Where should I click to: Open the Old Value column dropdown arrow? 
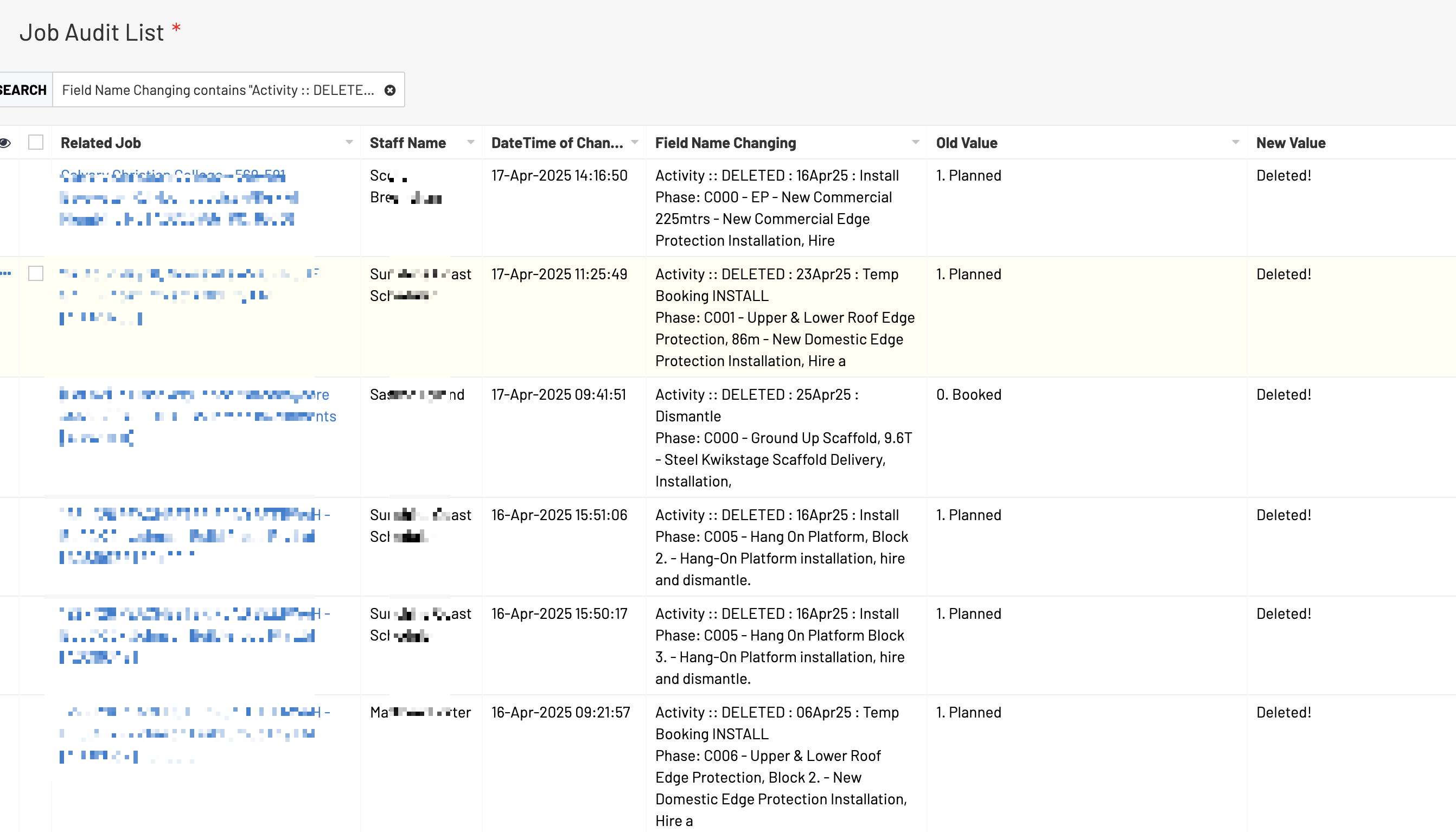[1235, 142]
